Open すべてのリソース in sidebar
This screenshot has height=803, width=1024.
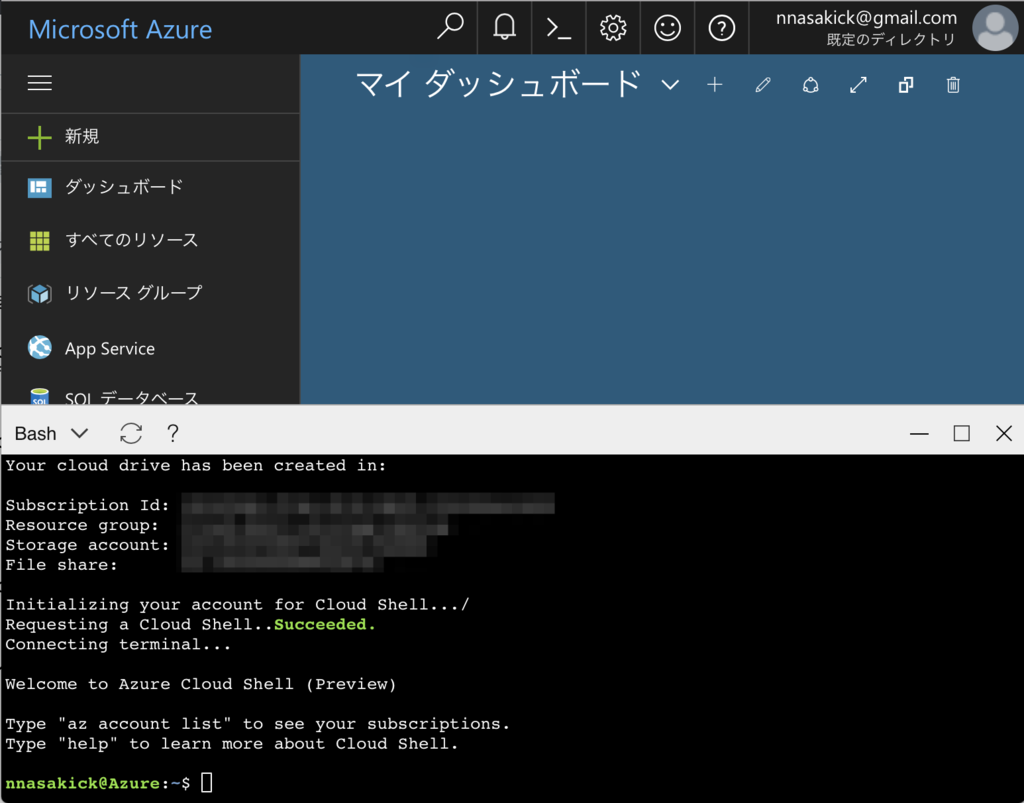[150, 240]
